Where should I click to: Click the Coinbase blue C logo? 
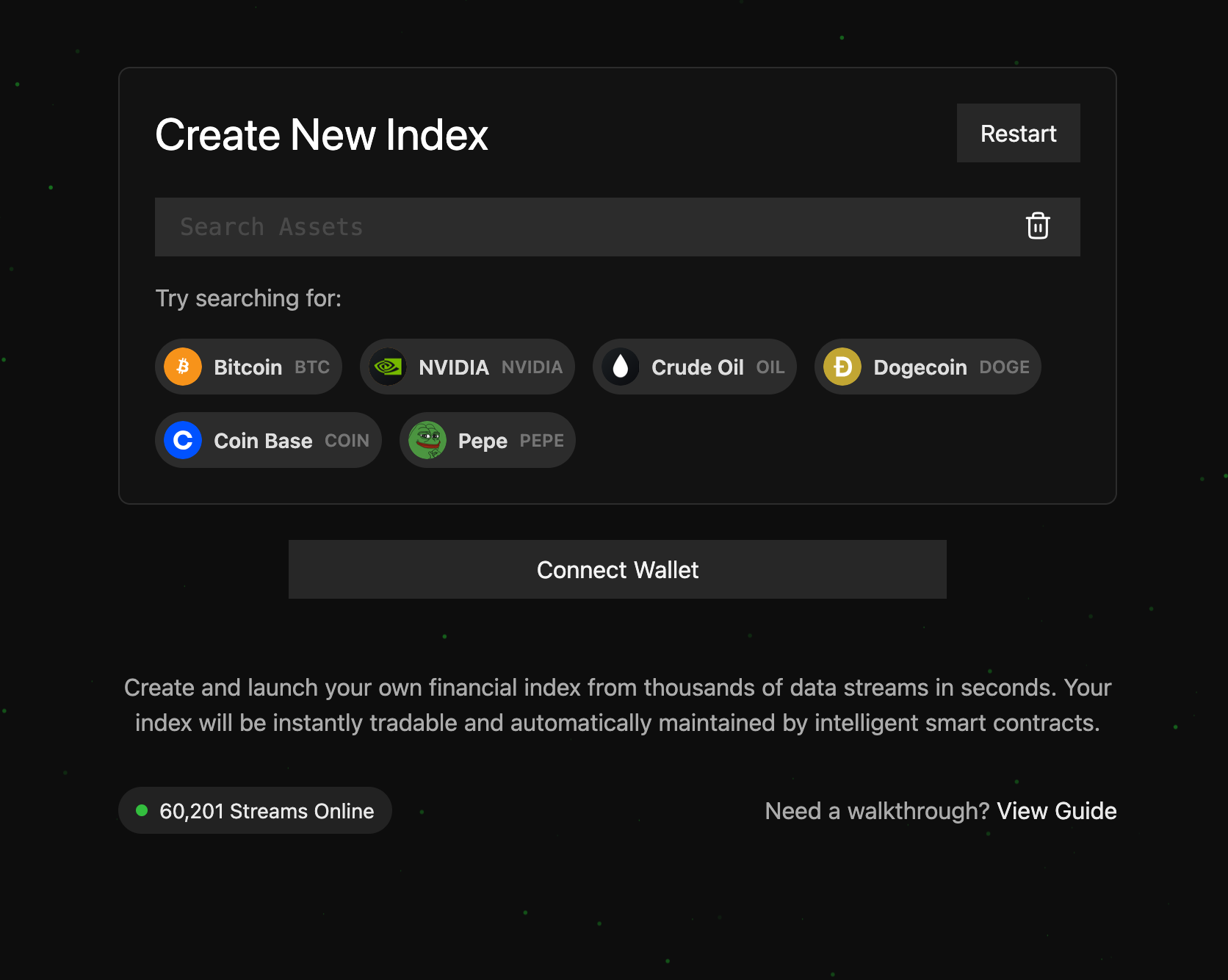(183, 440)
